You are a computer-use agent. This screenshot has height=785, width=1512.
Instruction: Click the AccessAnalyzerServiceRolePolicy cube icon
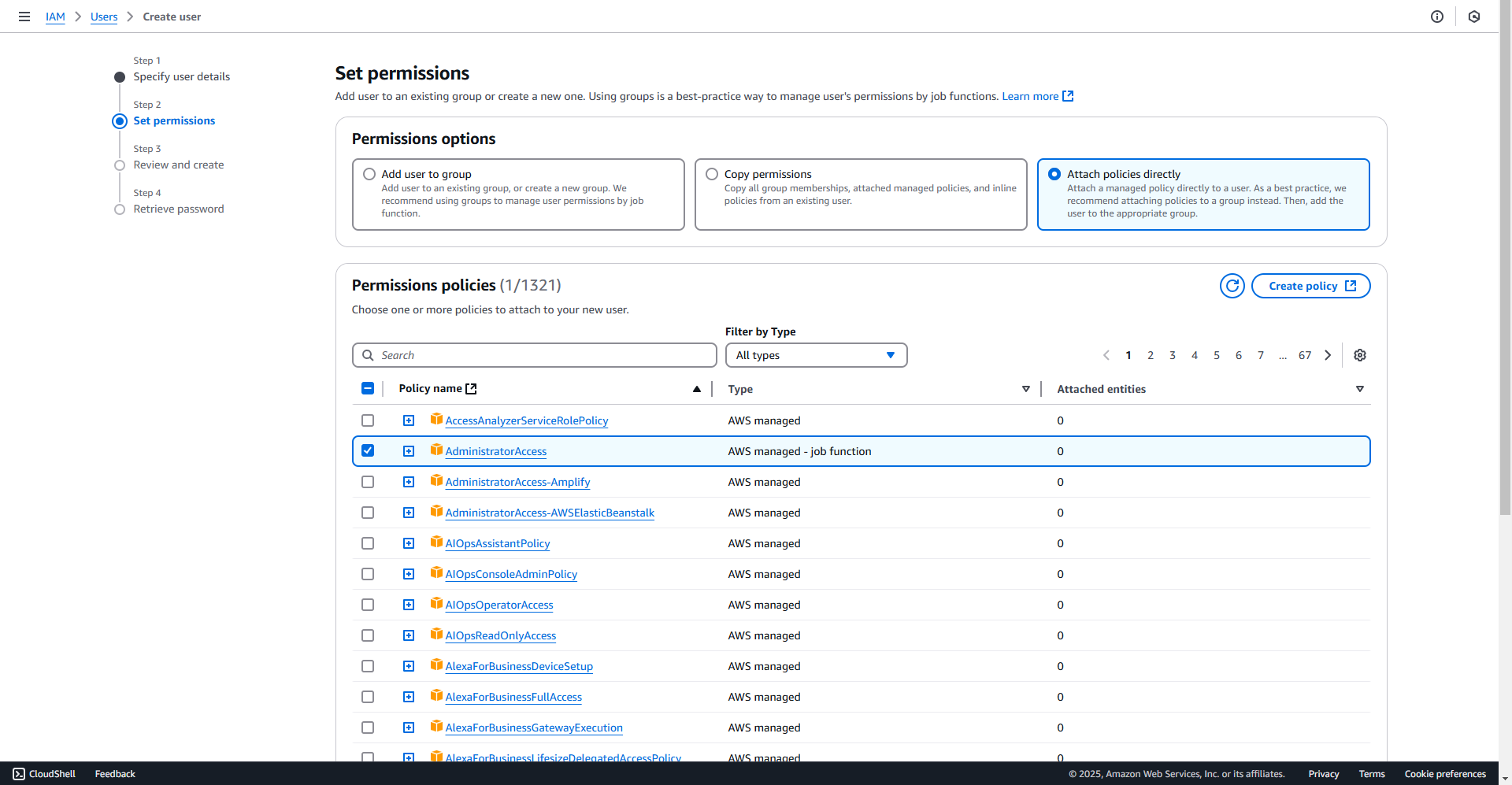[x=436, y=419]
